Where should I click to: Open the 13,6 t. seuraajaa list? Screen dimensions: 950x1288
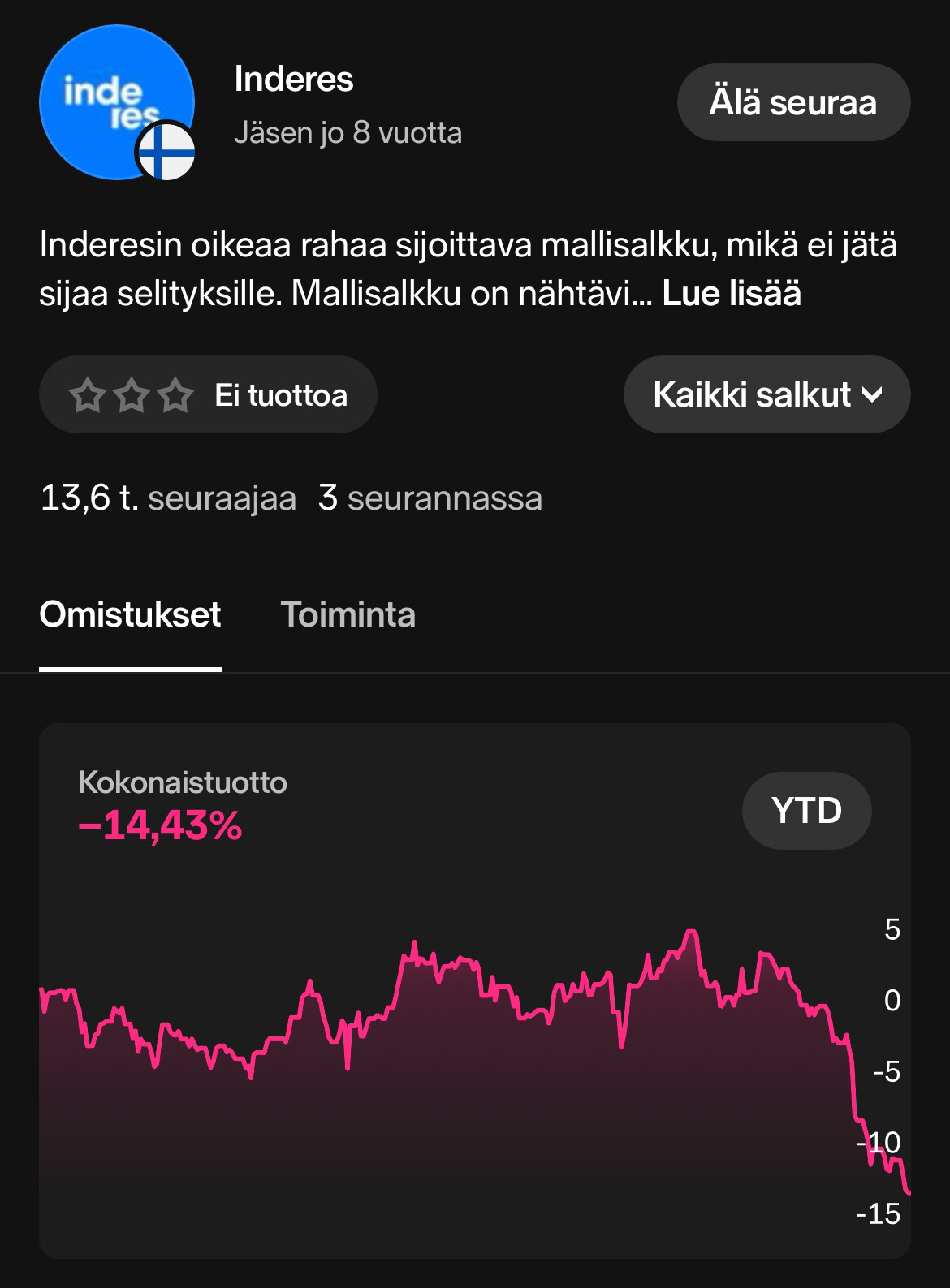[168, 498]
